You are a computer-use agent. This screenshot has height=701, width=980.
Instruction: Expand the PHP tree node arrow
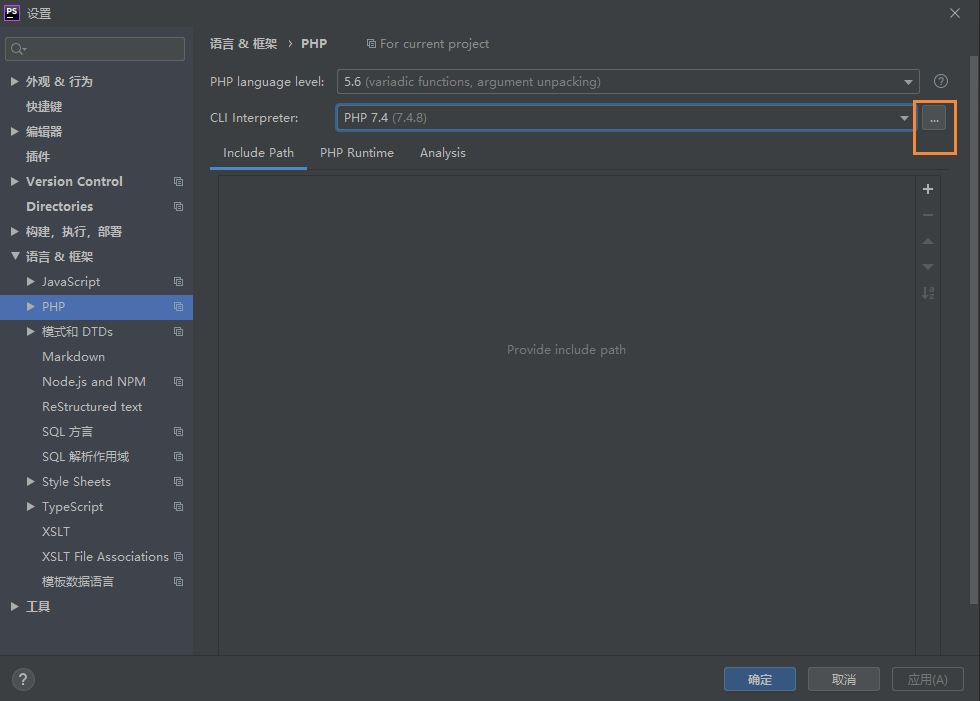(31, 307)
